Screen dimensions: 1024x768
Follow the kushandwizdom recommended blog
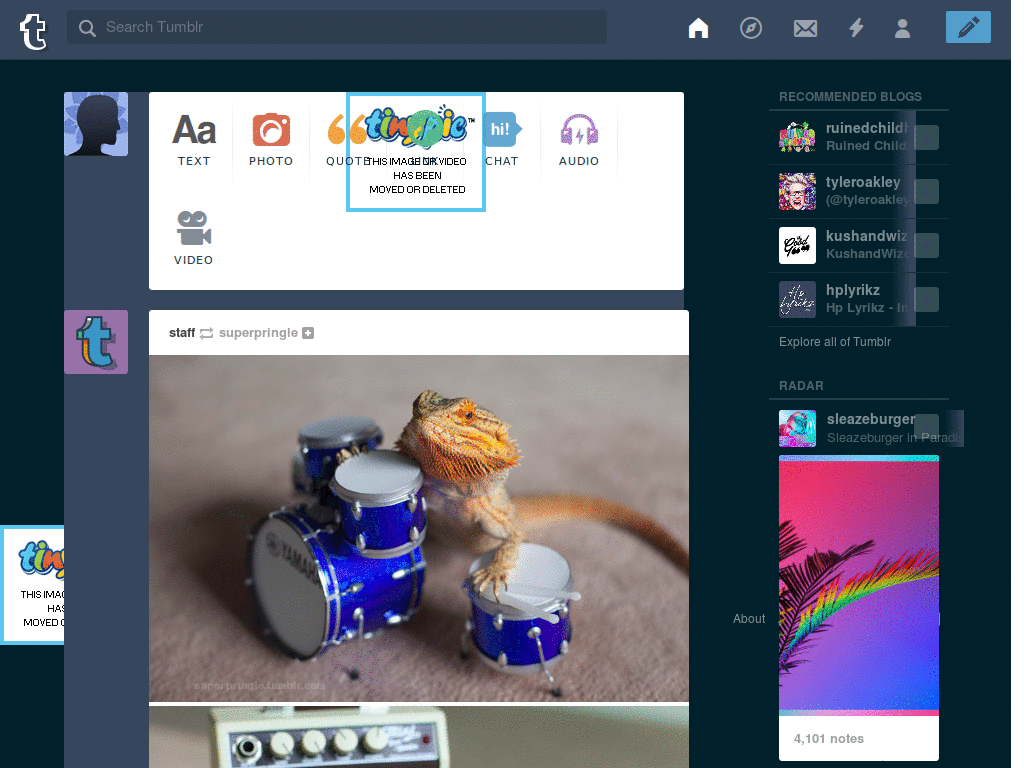coord(926,246)
